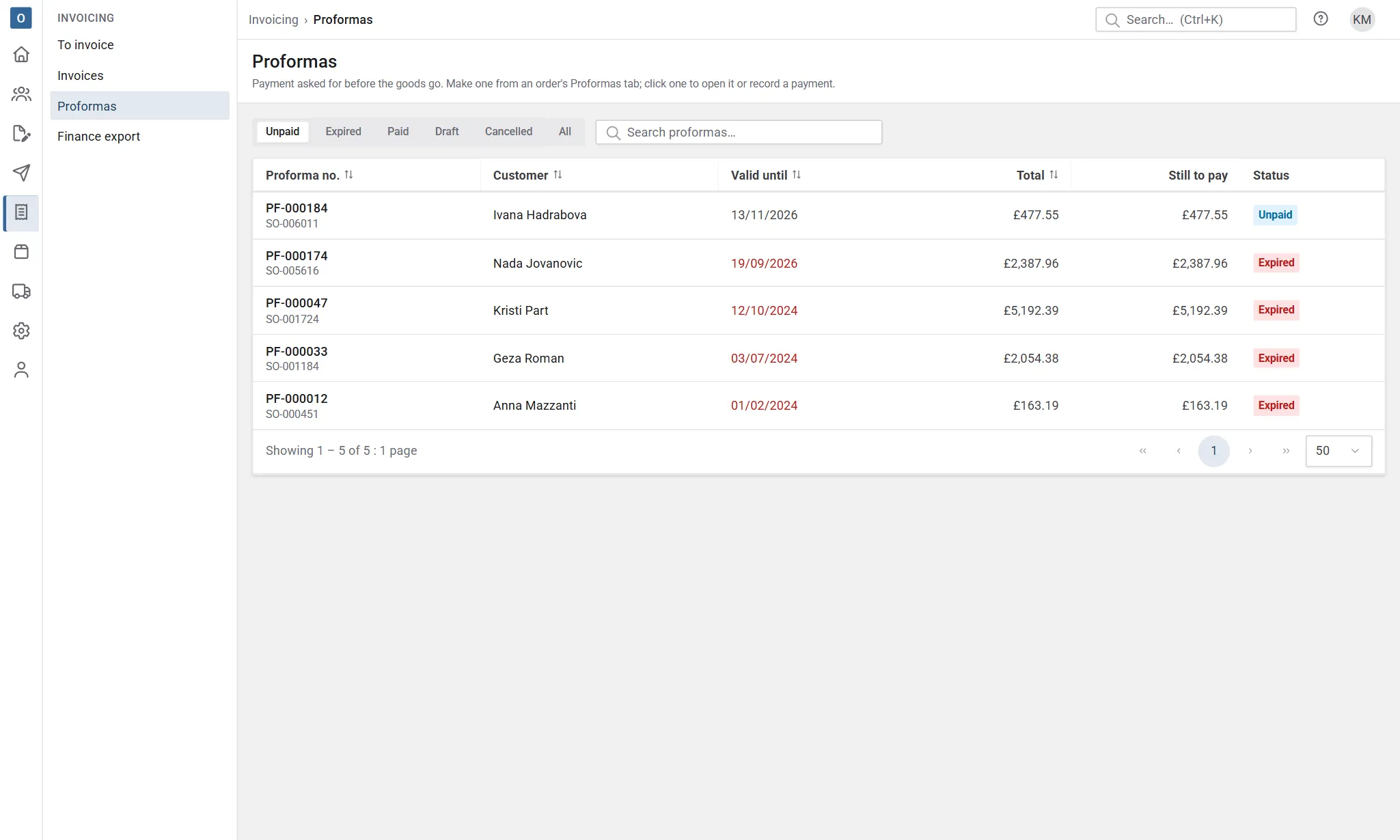The width and height of the screenshot is (1400, 840).
Task: Switch to the All filter tab
Action: point(565,132)
